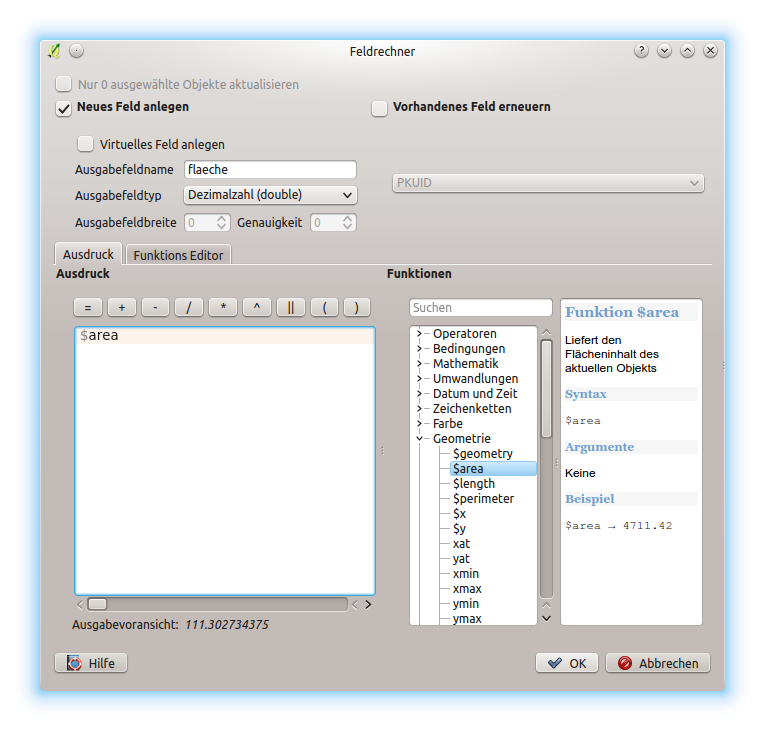
Task: Insert an opening parenthesis
Action: (324, 308)
